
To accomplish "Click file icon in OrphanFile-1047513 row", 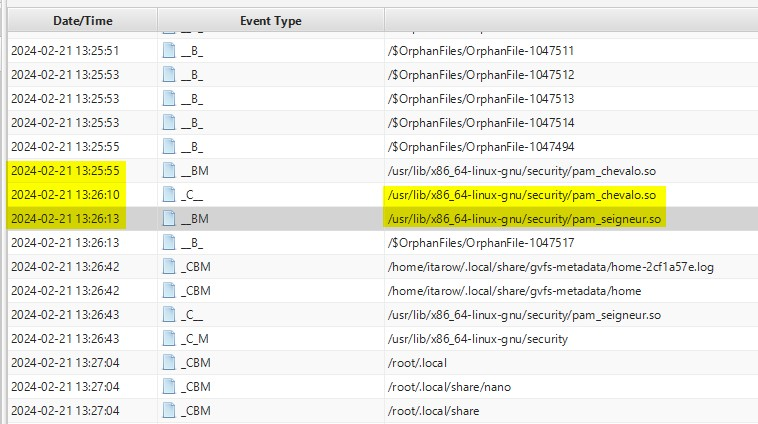I will 169,98.
